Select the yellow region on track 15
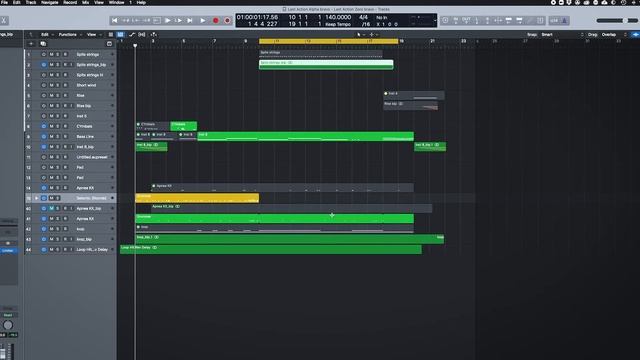This screenshot has height=360, width=640. coord(197,198)
